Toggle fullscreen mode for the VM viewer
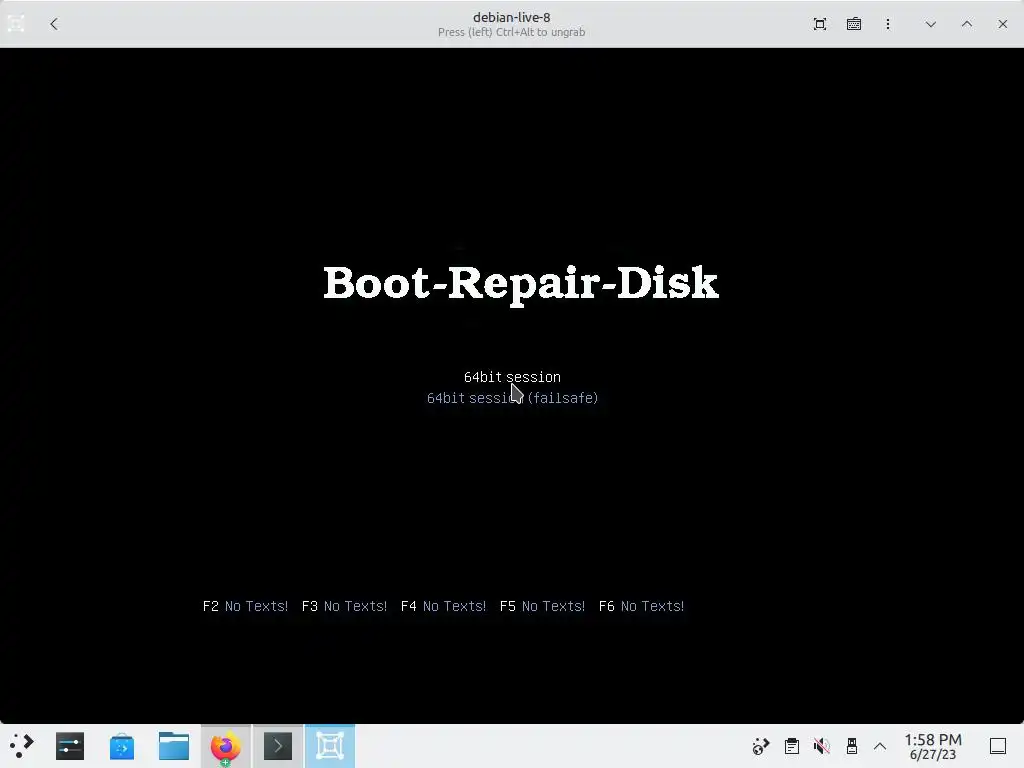Viewport: 1024px width, 768px height. click(x=820, y=24)
